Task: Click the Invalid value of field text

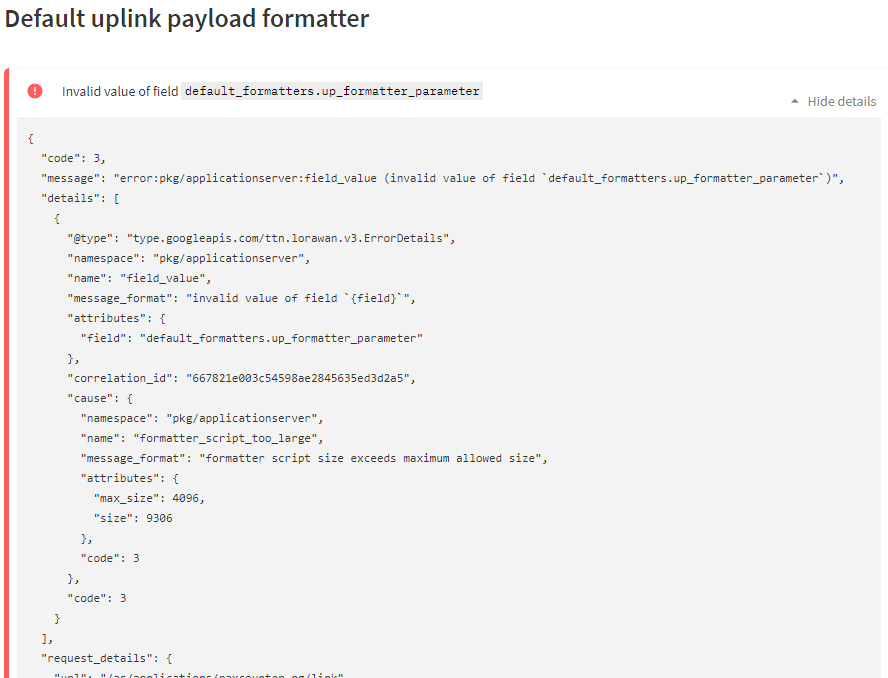Action: tap(120, 91)
